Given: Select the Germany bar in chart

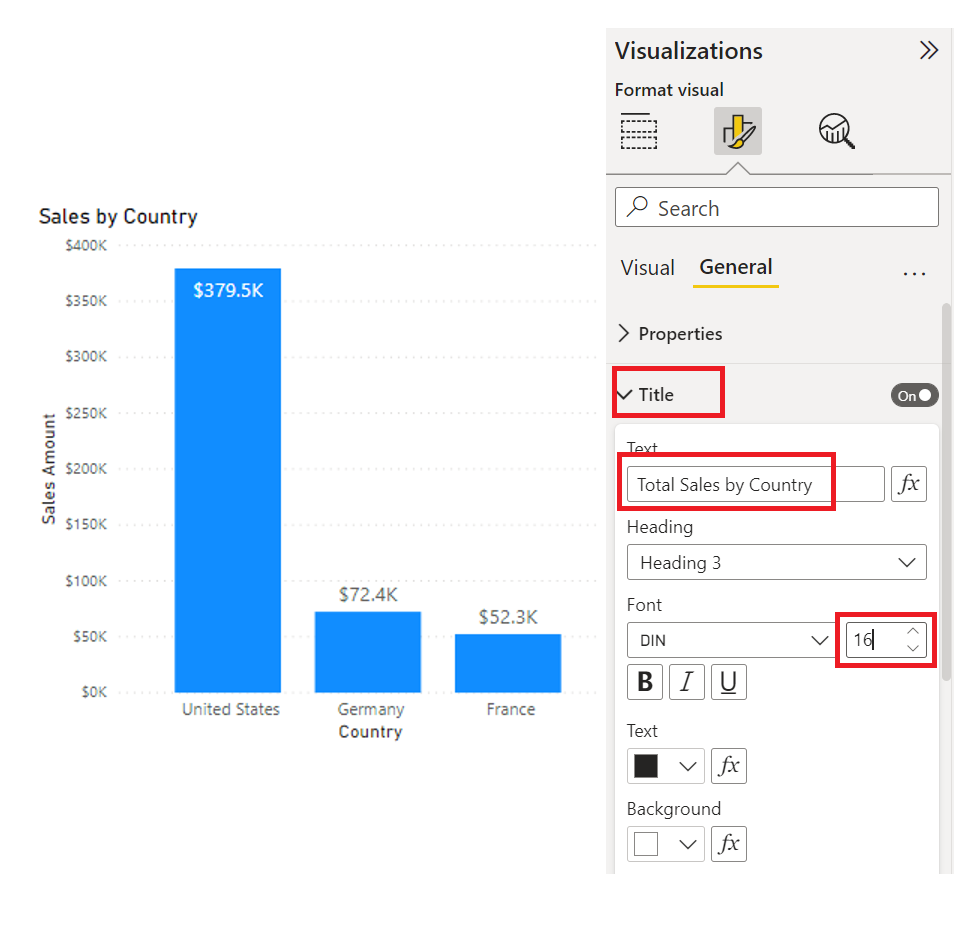Looking at the screenshot, I should (x=368, y=652).
